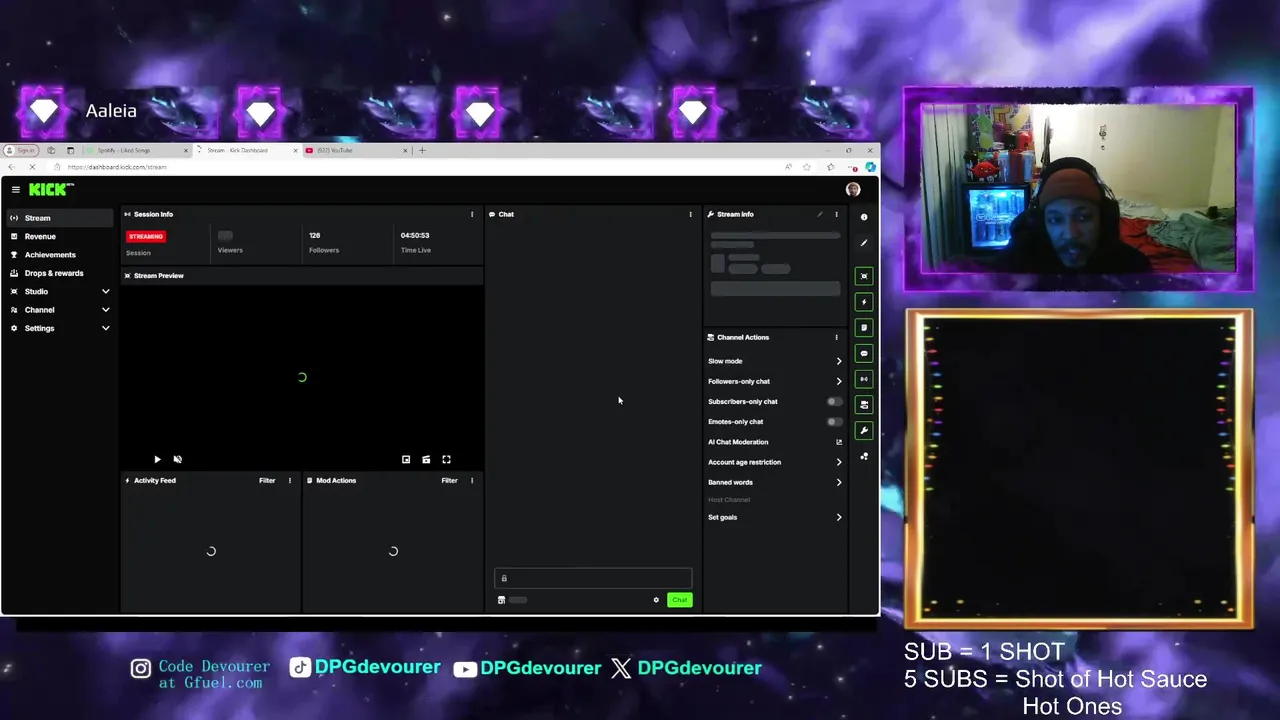Open the hamburger menu beside the Kick logo

[x=16, y=189]
